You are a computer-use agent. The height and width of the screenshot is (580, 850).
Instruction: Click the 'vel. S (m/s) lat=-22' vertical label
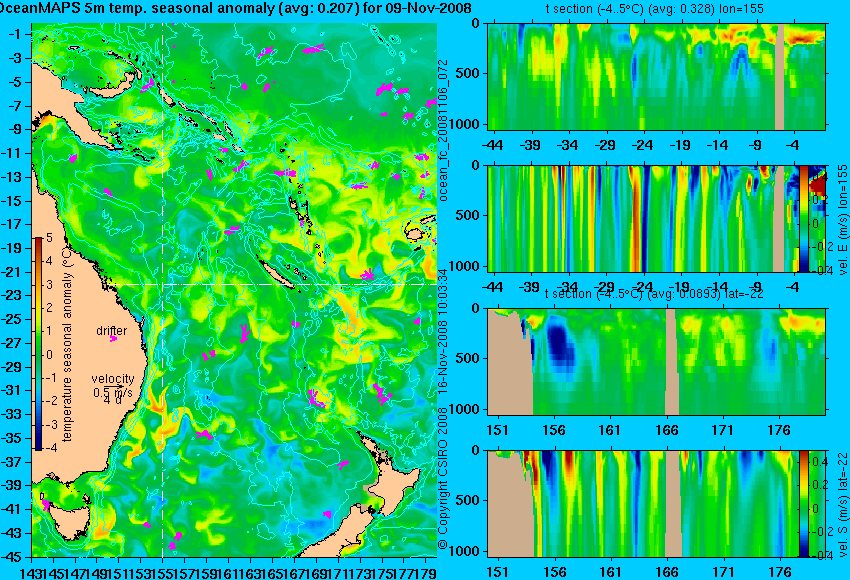coord(842,505)
